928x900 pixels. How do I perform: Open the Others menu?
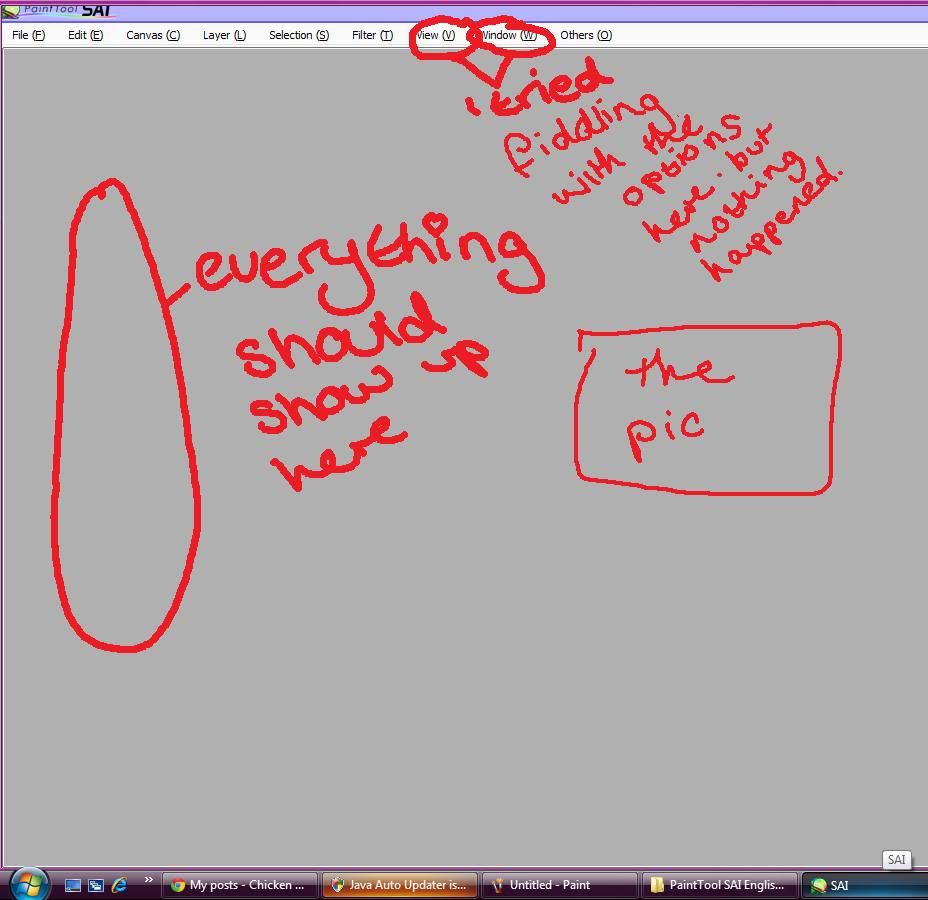(x=586, y=35)
